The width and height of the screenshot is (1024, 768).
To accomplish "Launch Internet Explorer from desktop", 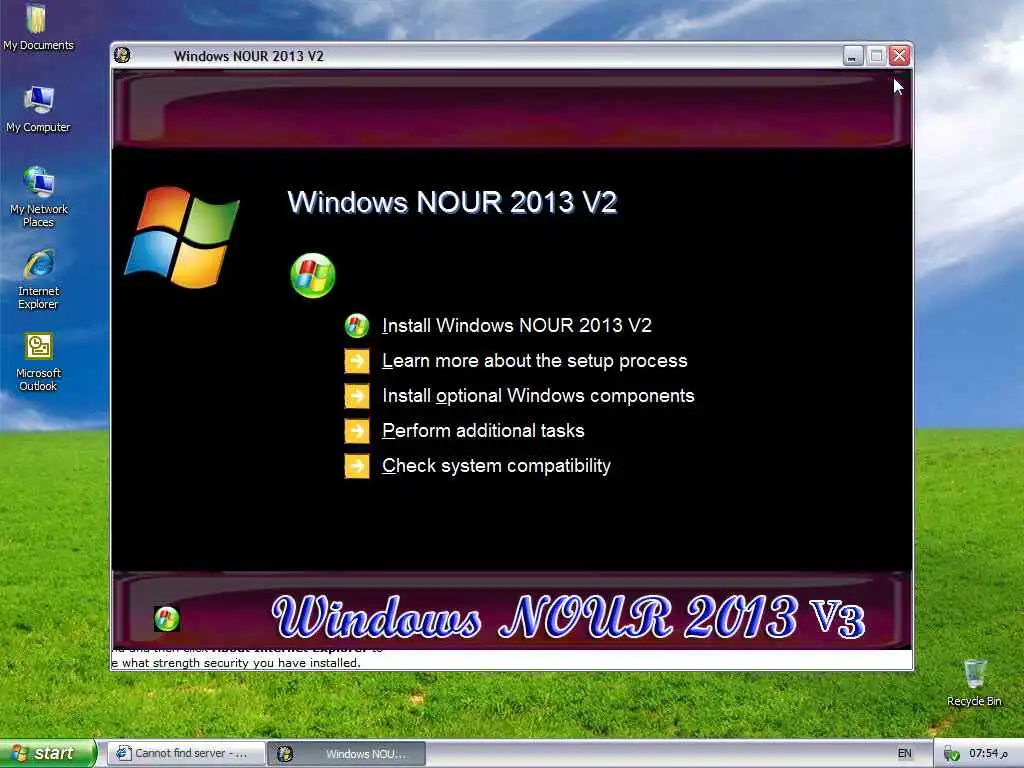I will point(39,279).
